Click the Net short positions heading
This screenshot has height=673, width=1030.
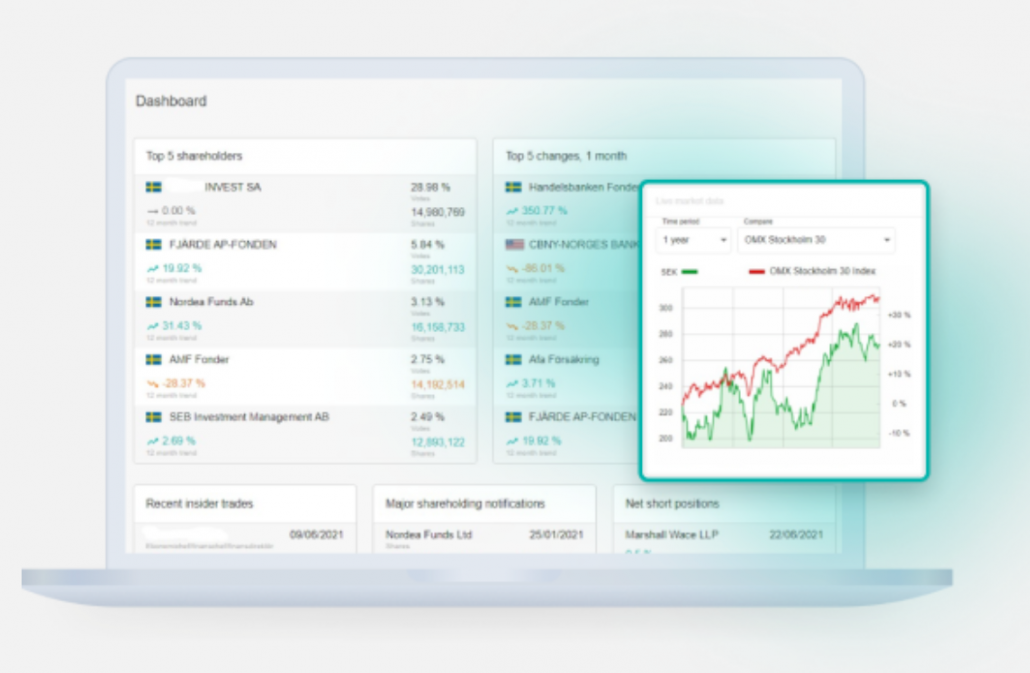tap(672, 504)
